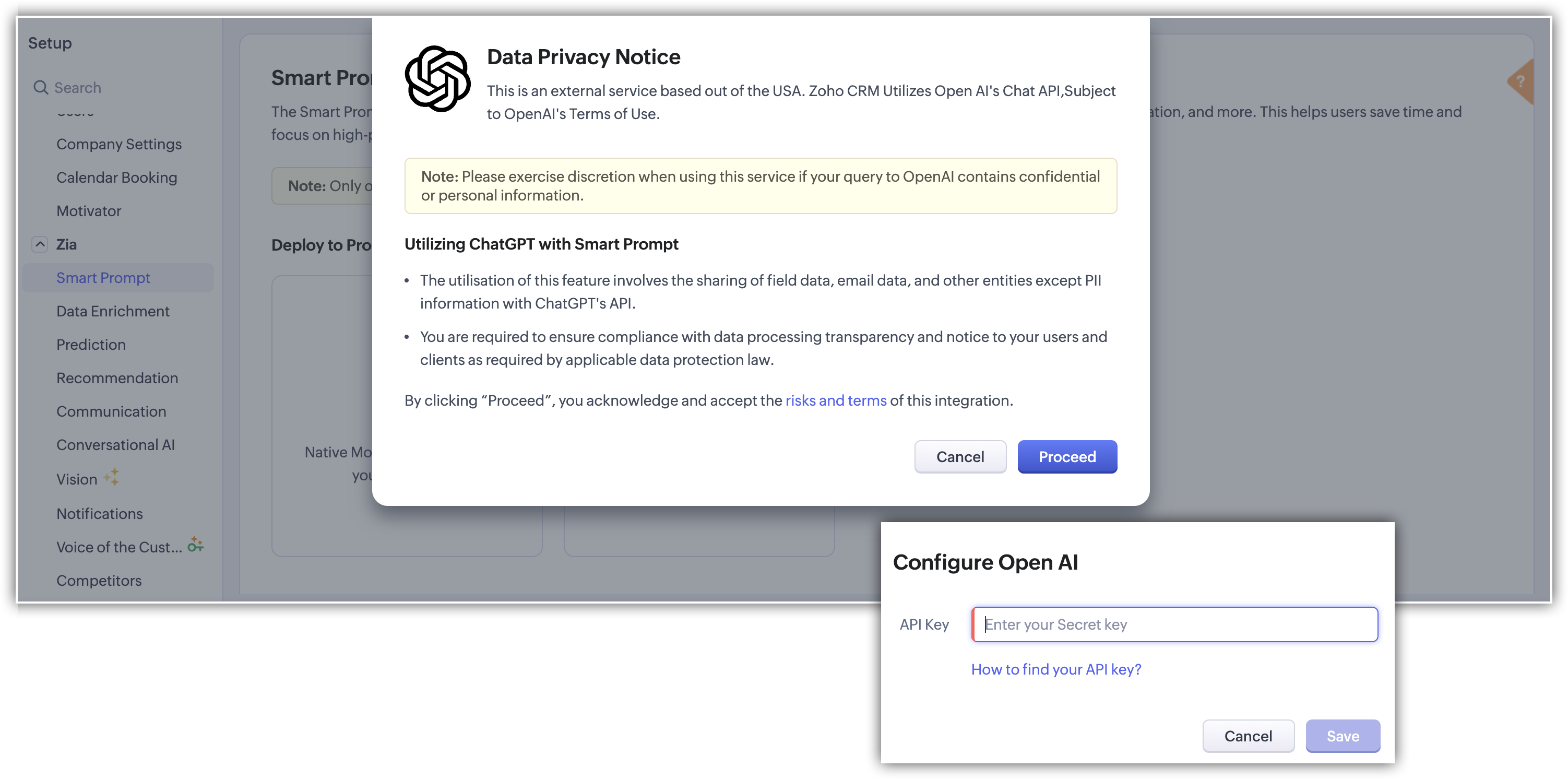Collapse the Zia section
This screenshot has width=1568, height=779.
coord(40,244)
